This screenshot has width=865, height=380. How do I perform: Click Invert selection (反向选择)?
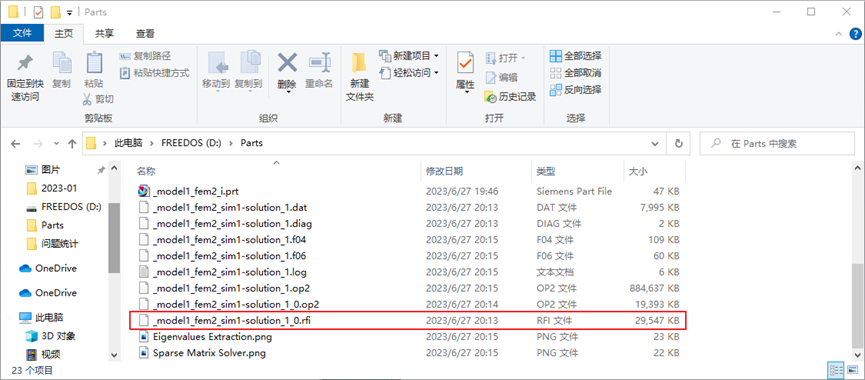coord(575,89)
